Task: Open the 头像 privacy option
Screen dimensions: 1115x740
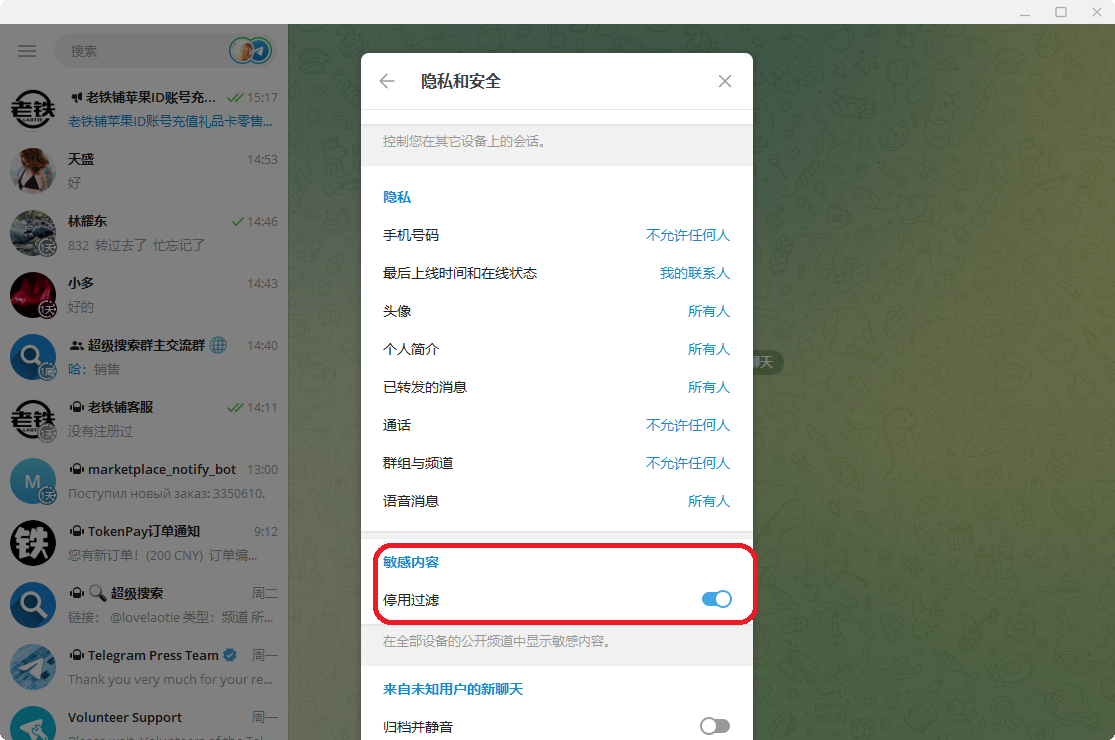Action: [x=556, y=311]
